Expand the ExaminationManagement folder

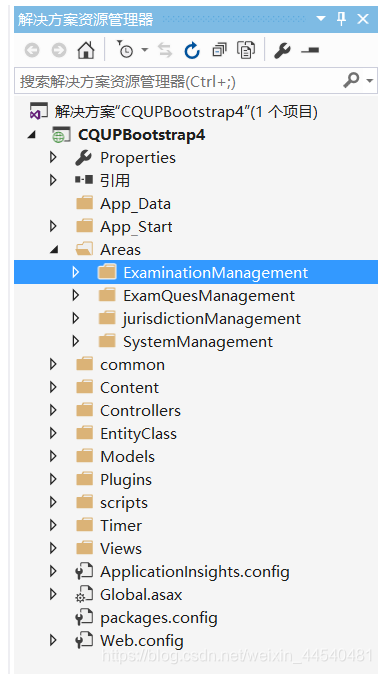[76, 273]
